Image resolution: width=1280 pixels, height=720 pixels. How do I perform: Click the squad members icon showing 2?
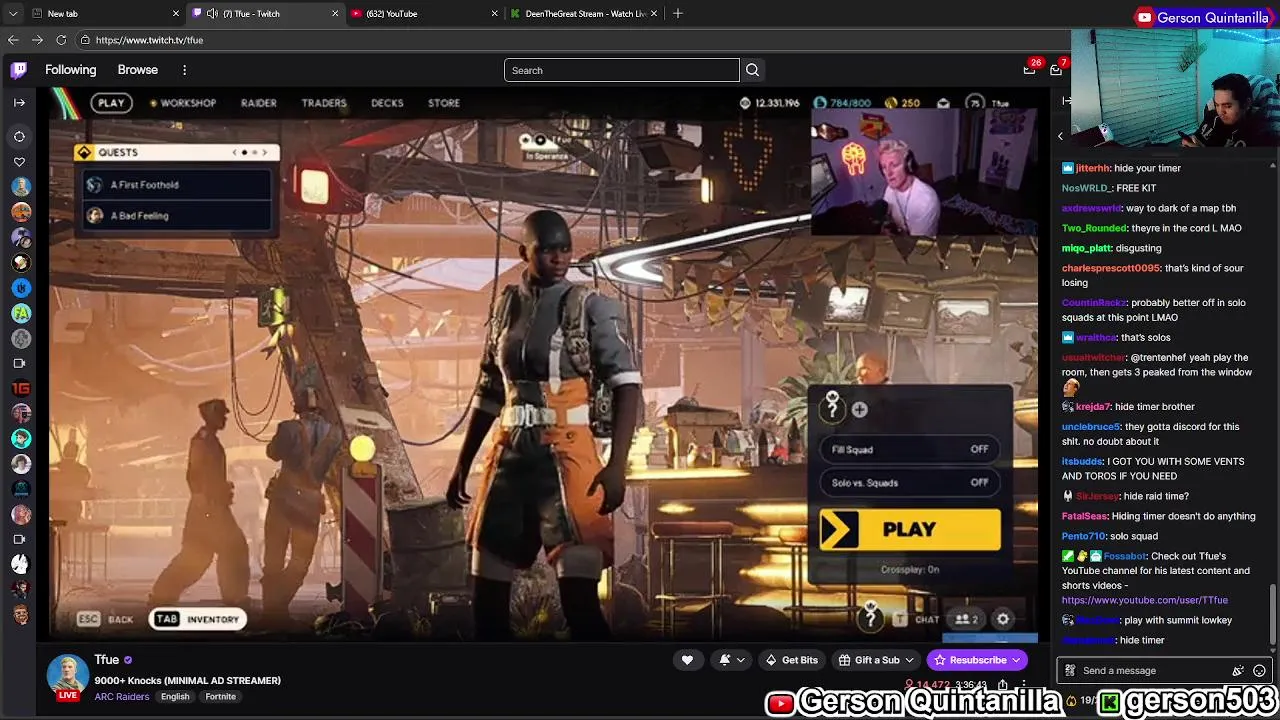[966, 619]
